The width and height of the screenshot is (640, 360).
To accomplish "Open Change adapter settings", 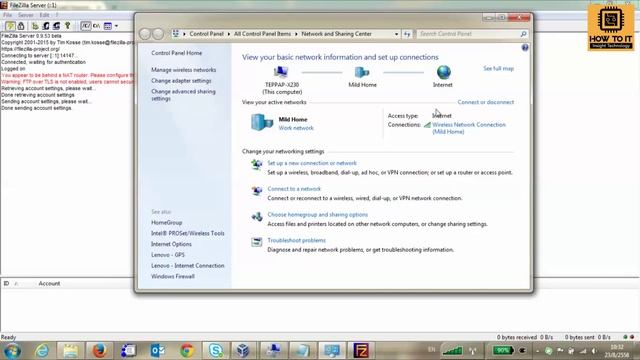I will coord(181,81).
